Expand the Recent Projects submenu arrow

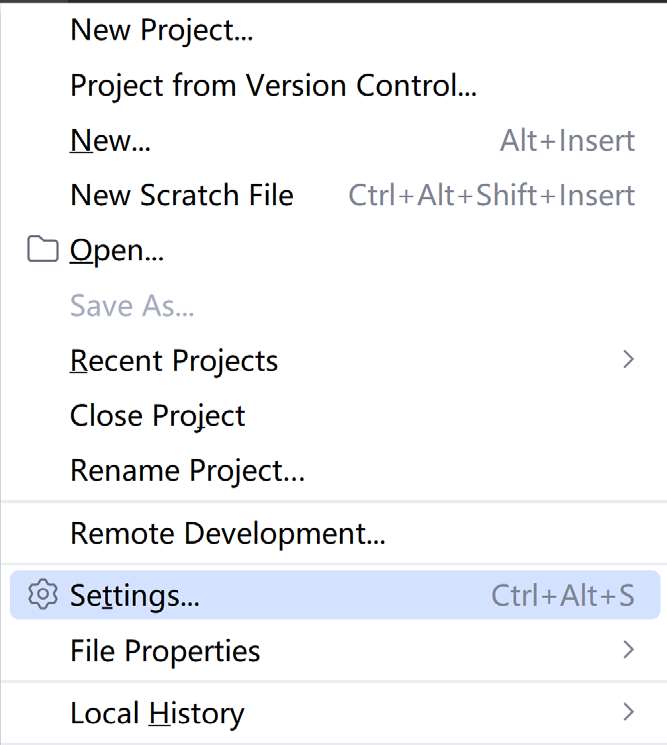[x=628, y=360]
